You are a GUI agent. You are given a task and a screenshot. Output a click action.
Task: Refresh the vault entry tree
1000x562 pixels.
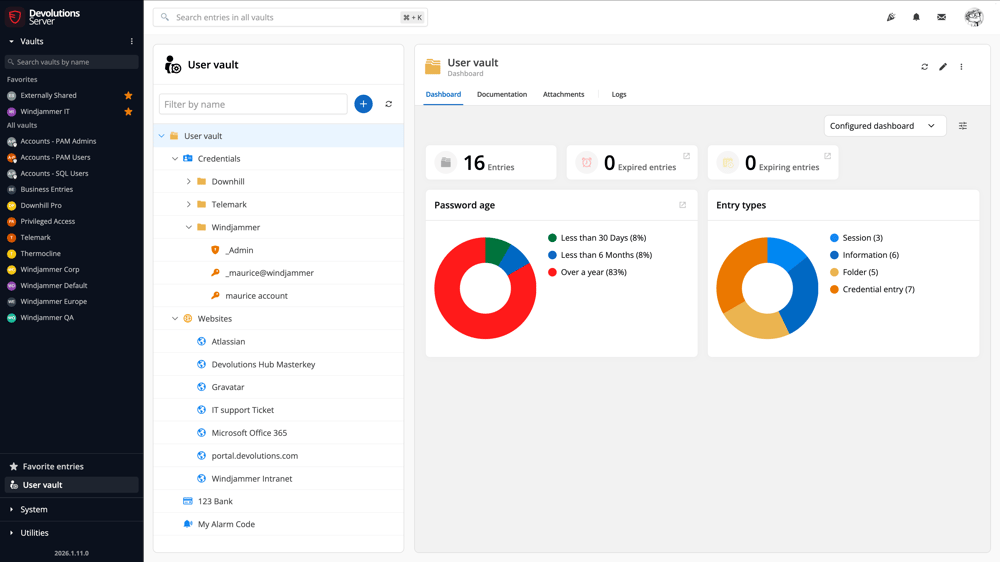[x=388, y=104]
